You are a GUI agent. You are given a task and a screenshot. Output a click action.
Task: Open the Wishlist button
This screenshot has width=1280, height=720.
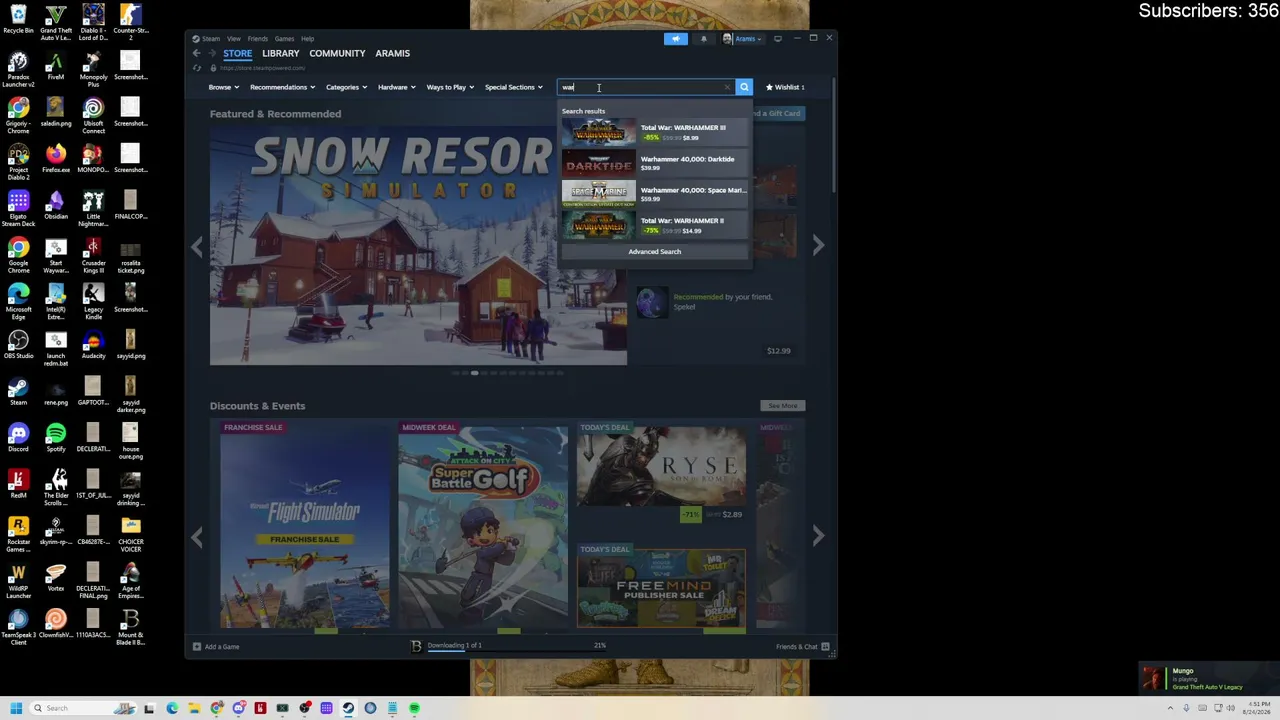pyautogui.click(x=785, y=87)
